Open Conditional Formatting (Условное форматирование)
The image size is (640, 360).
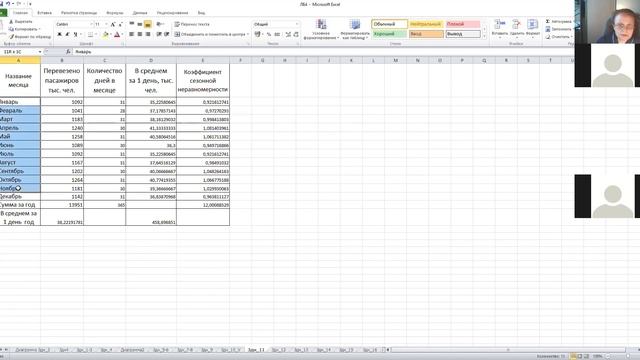[321, 30]
